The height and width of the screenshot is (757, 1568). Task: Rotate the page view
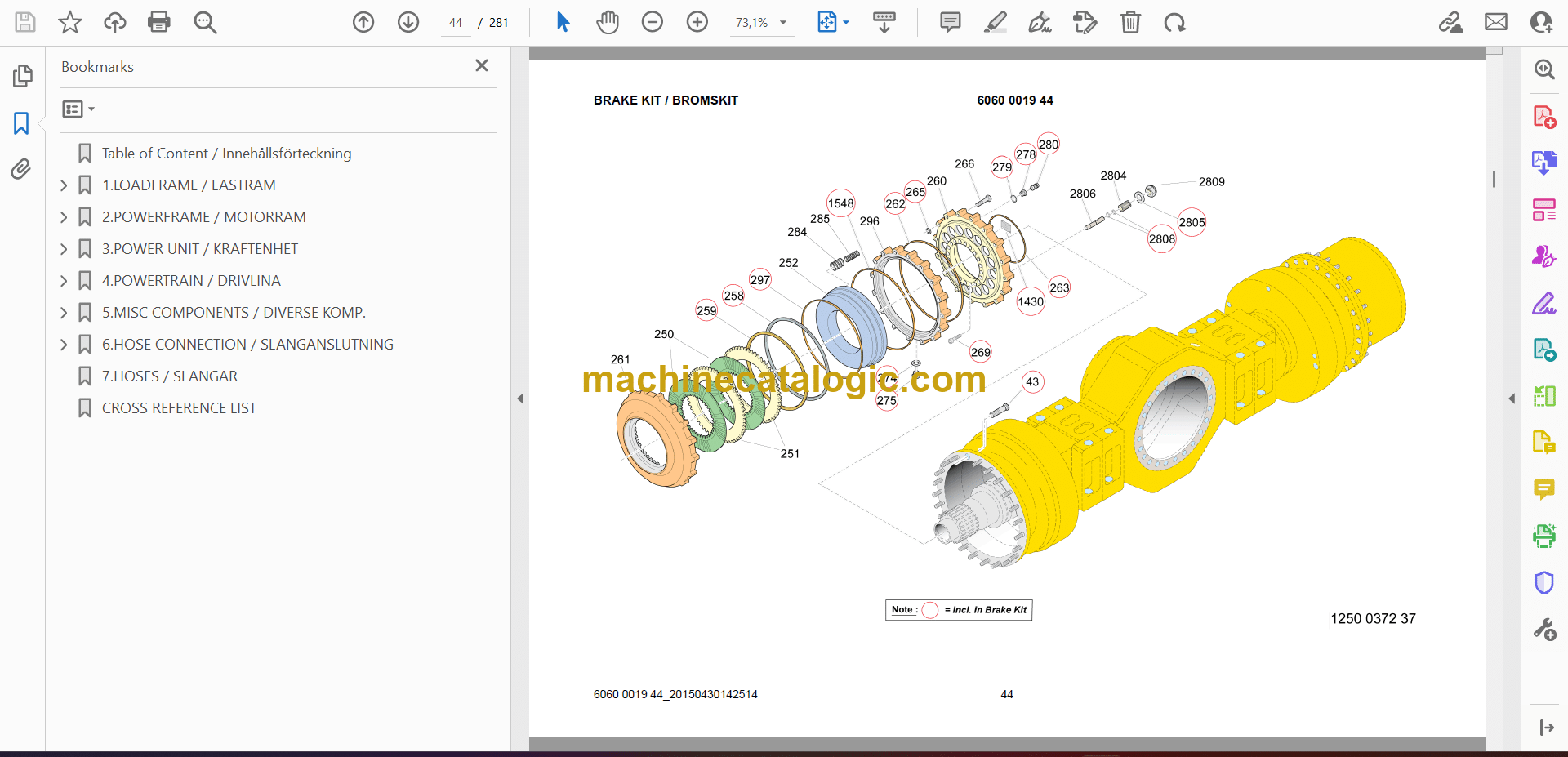(1175, 22)
